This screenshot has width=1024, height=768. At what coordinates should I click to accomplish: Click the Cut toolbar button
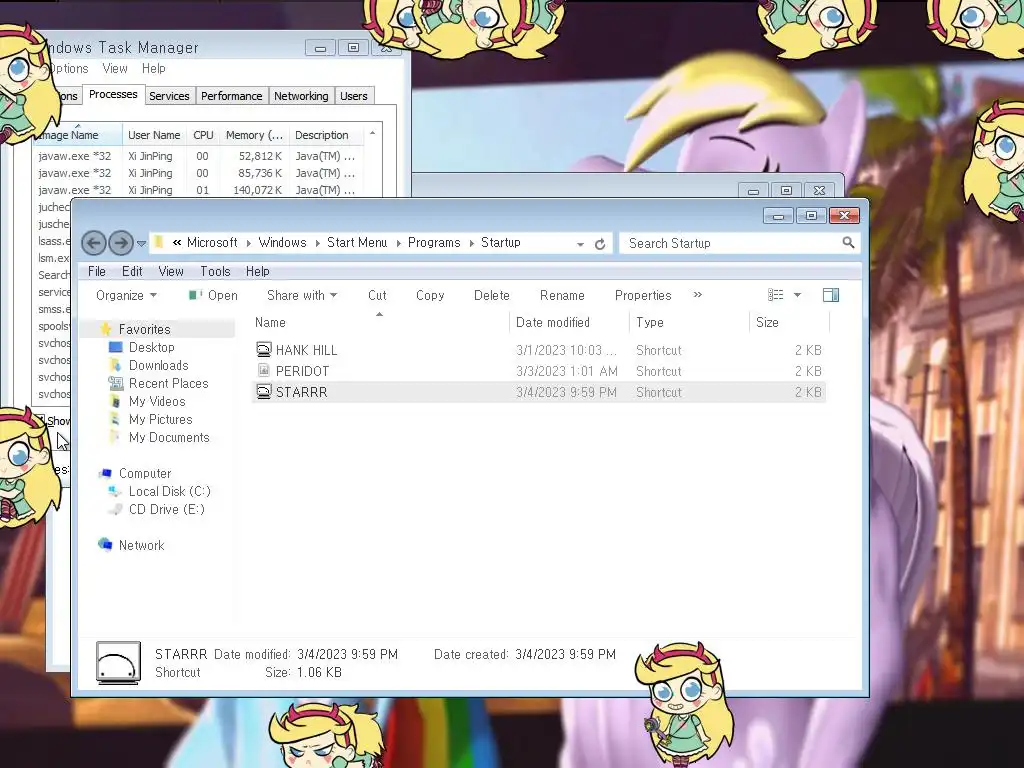point(377,295)
